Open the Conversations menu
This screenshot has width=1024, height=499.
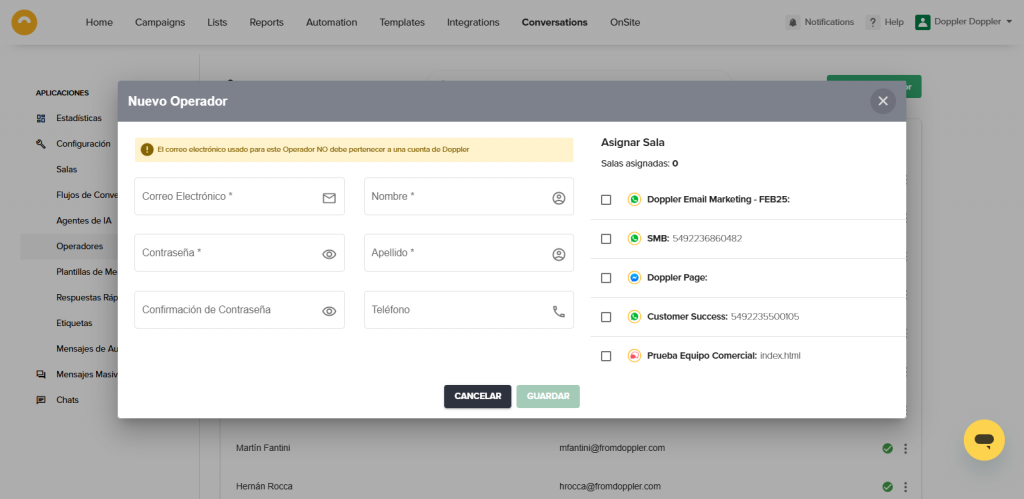tap(554, 22)
